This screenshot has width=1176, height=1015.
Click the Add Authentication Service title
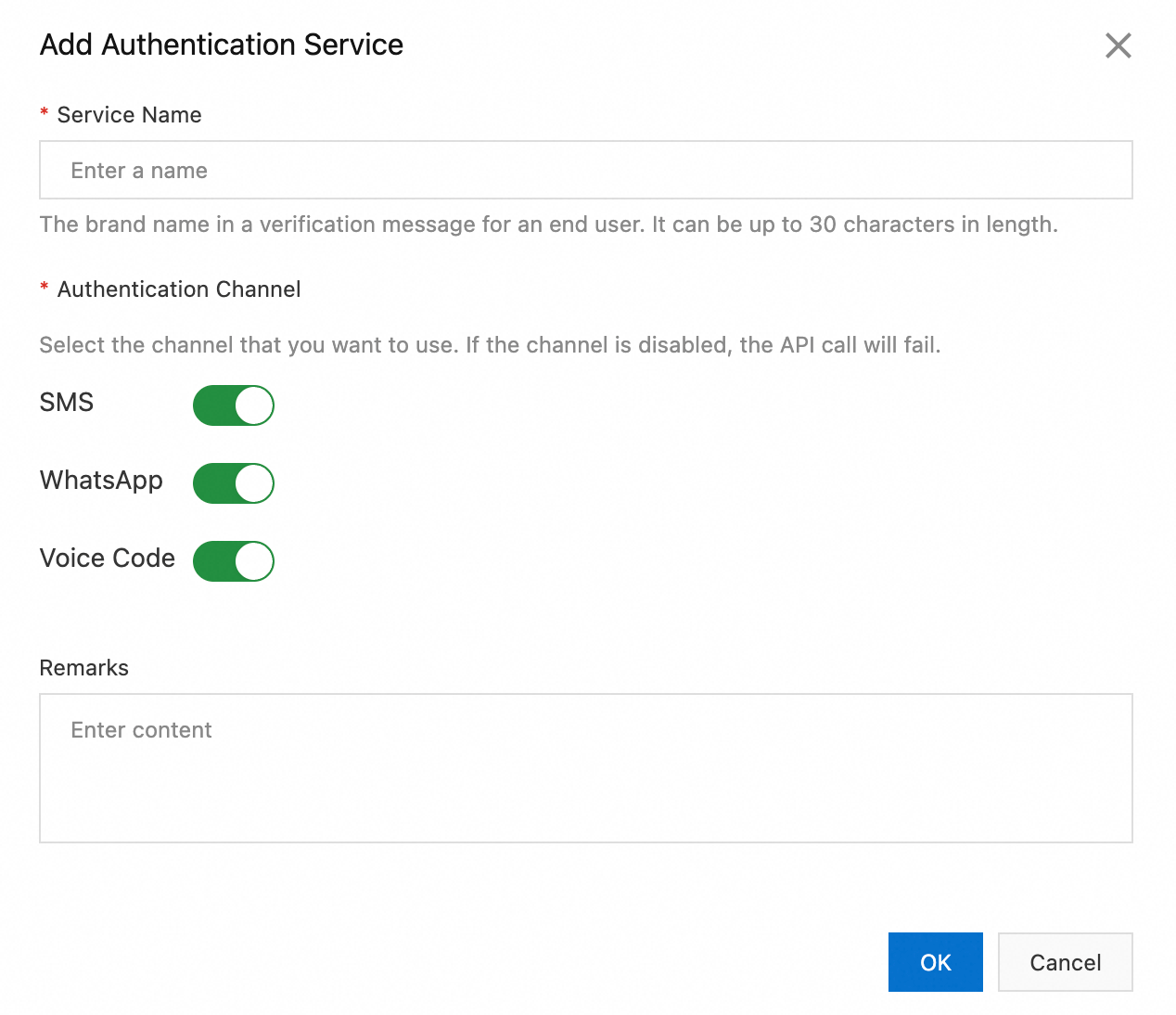pos(222,45)
